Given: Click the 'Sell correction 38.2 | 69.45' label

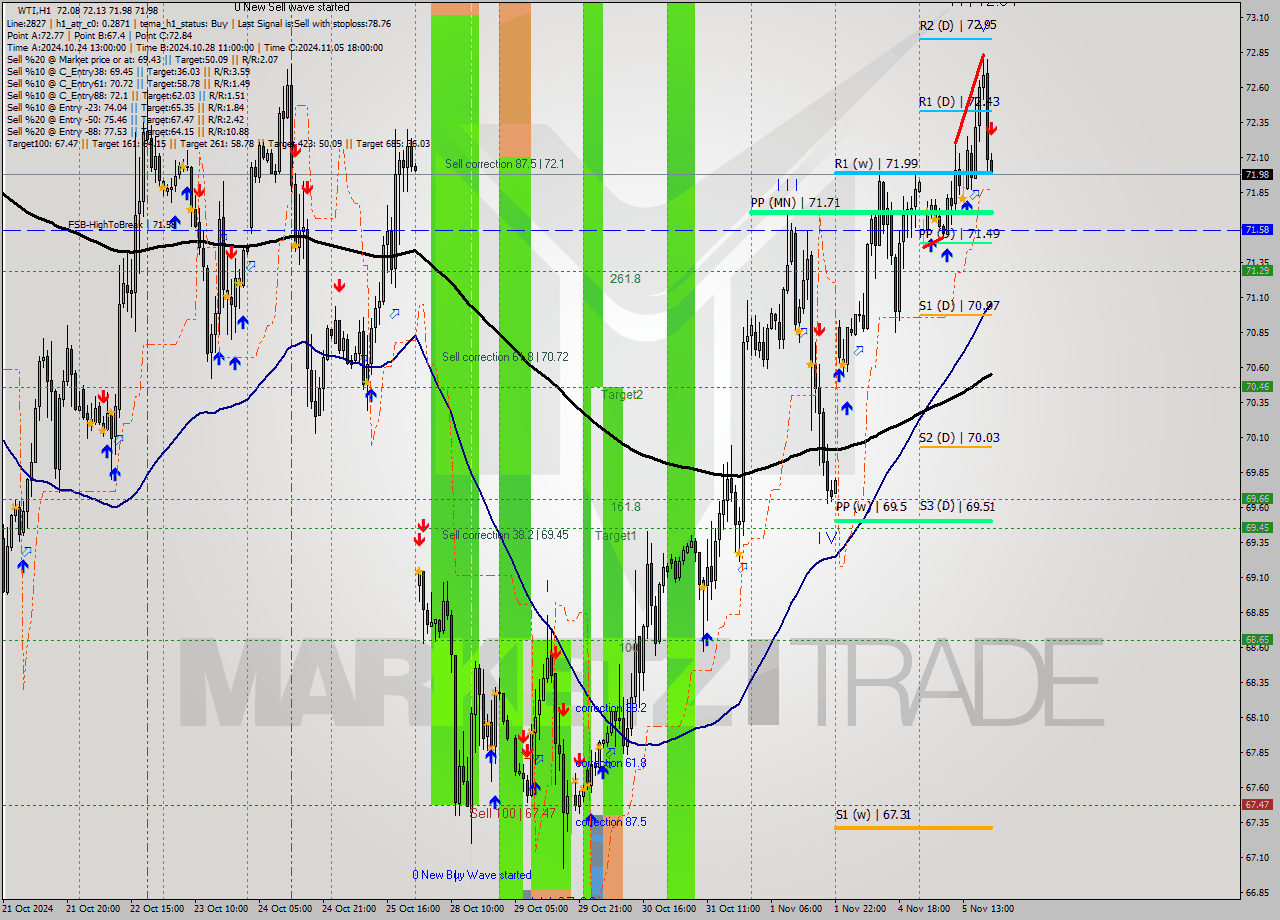Looking at the screenshot, I should pos(506,536).
